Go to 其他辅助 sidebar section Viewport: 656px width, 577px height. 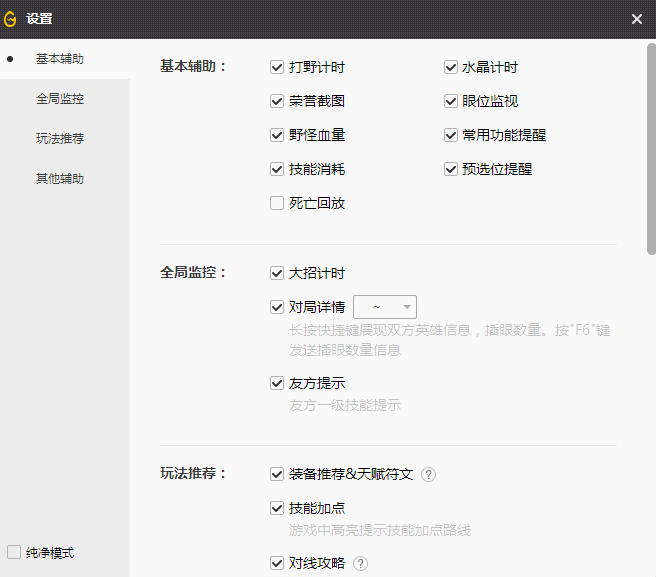60,179
